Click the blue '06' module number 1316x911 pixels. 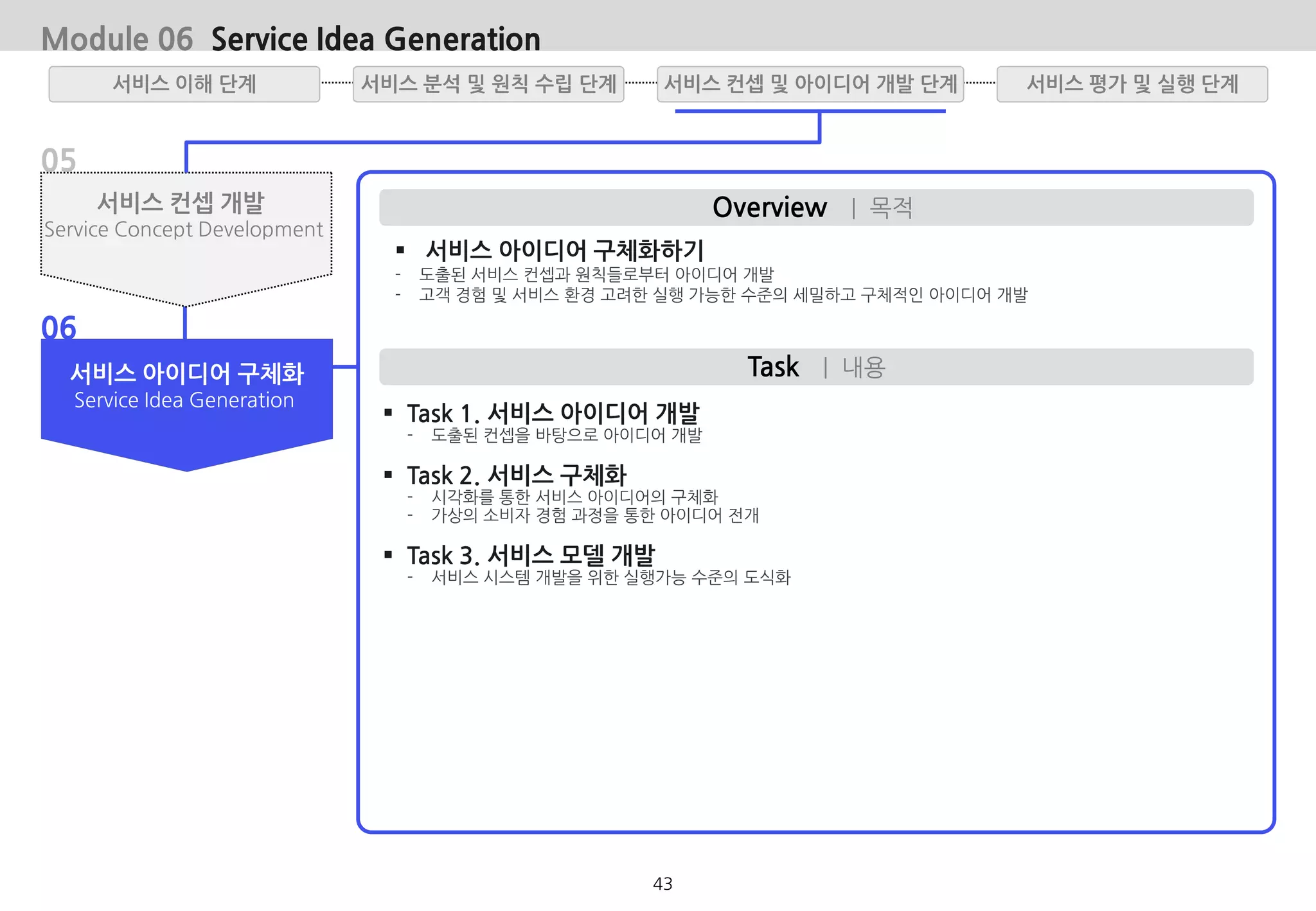[58, 327]
